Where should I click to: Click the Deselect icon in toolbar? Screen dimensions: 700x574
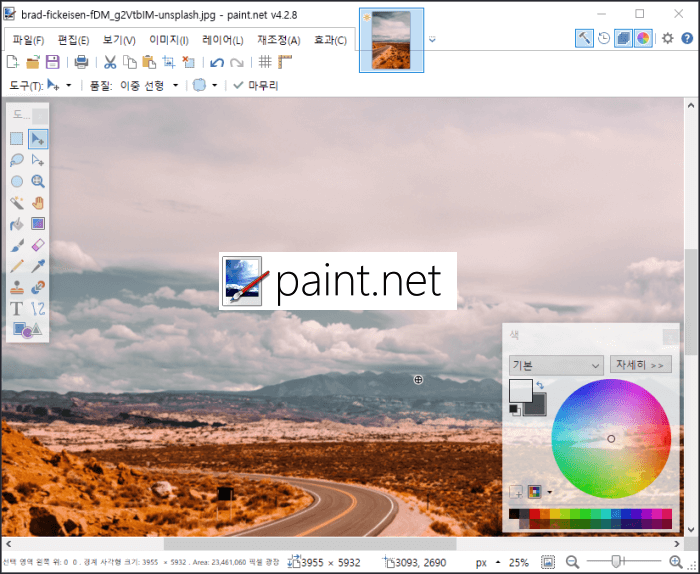(188, 62)
